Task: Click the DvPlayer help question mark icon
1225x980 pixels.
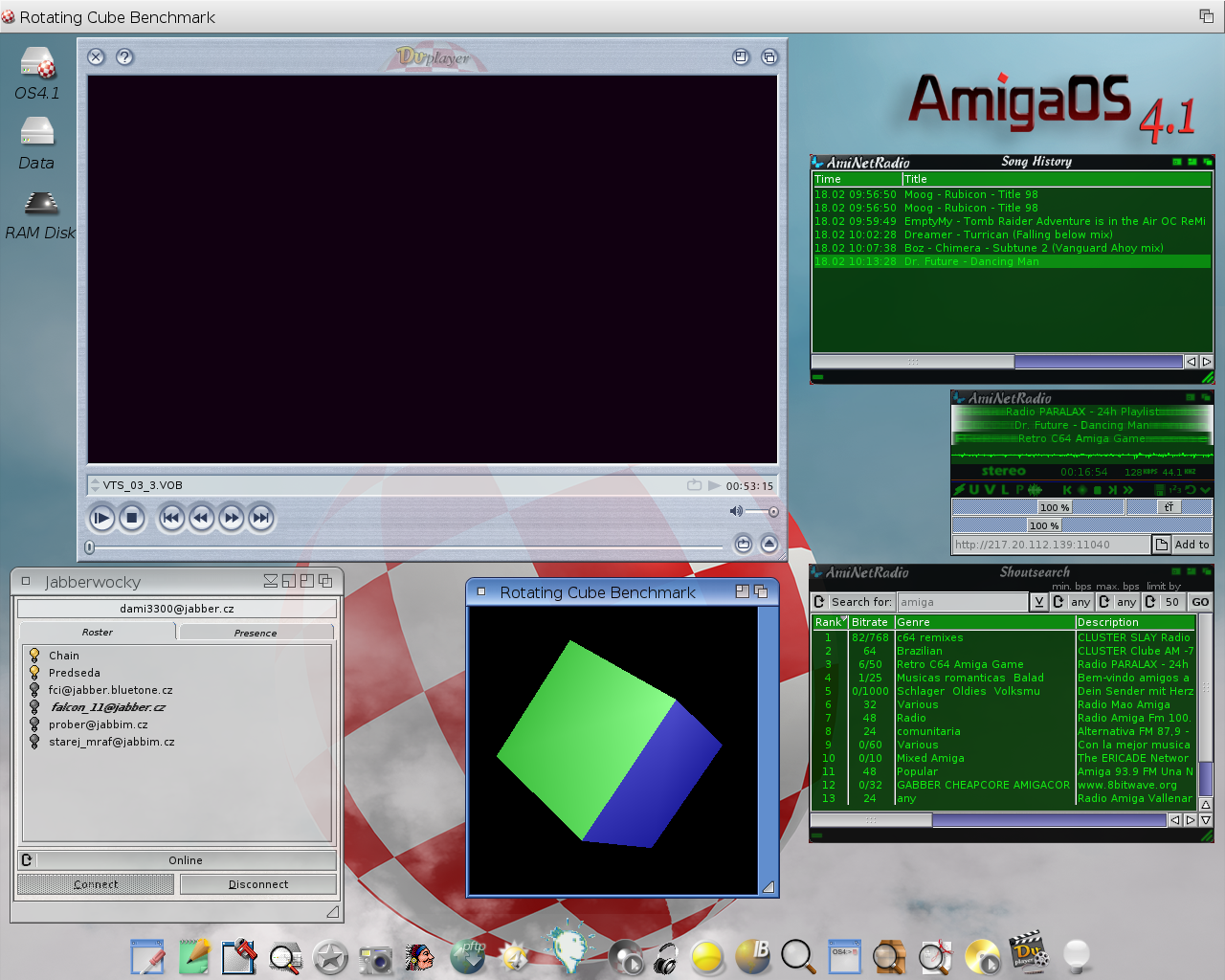Action: tap(124, 56)
